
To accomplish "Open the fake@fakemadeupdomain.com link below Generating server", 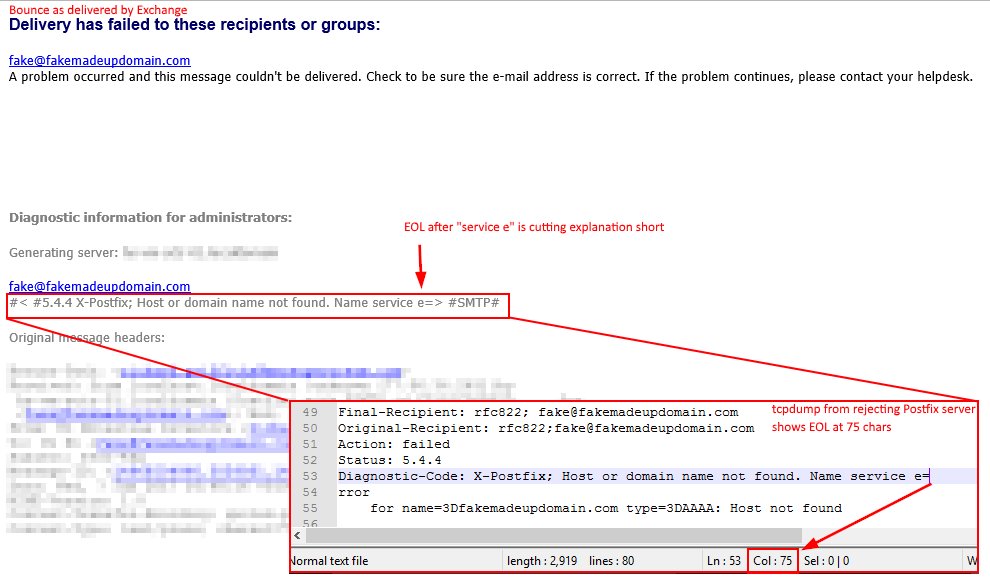I will (99, 287).
